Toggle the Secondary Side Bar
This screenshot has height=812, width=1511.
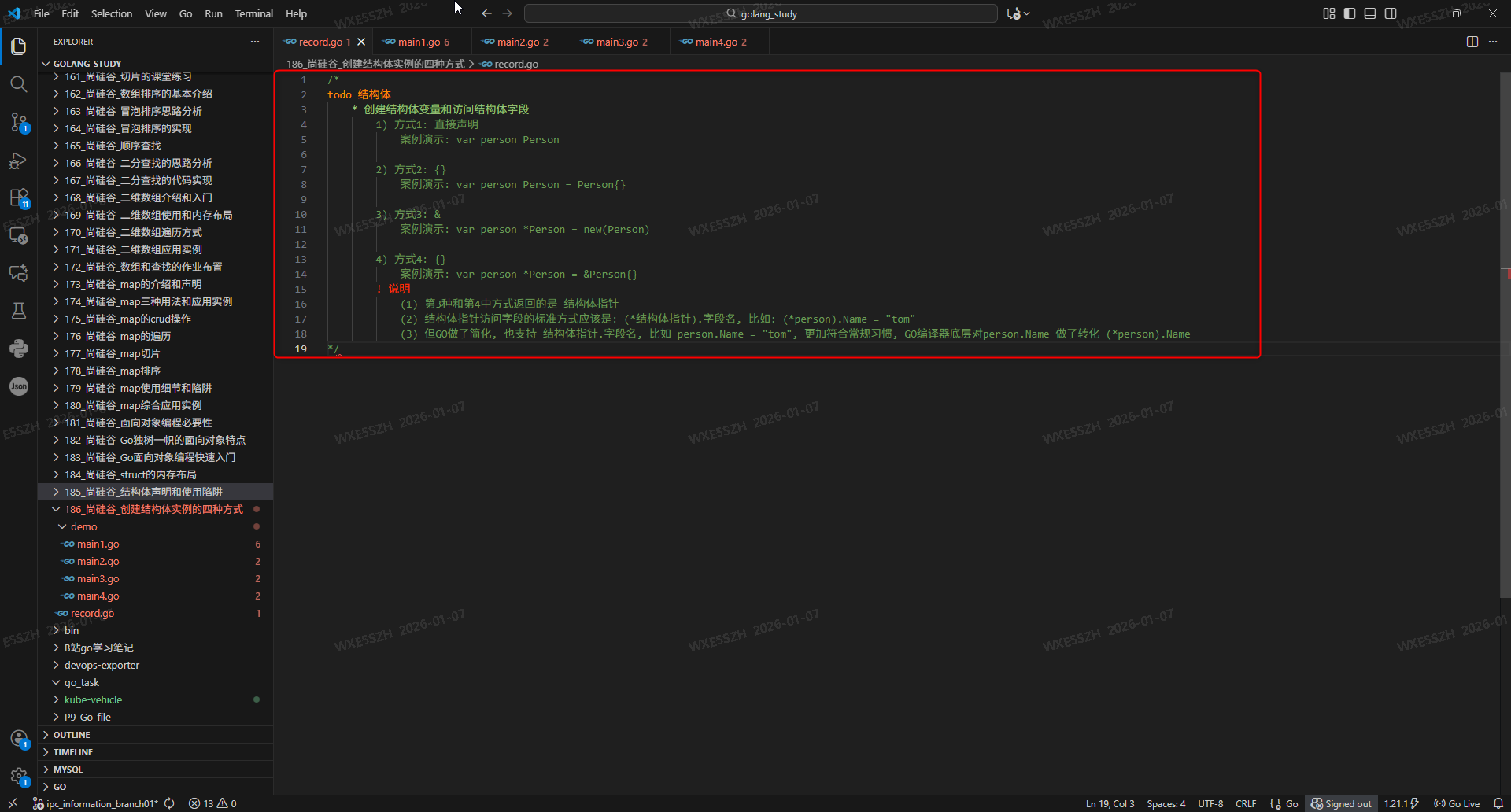(x=1391, y=13)
